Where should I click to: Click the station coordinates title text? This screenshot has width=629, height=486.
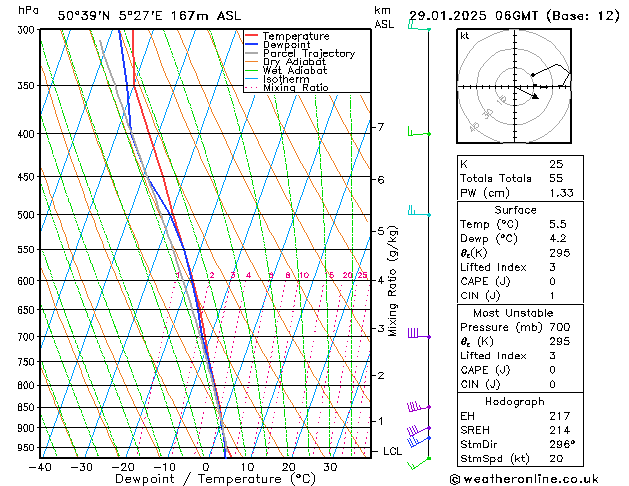point(148,15)
